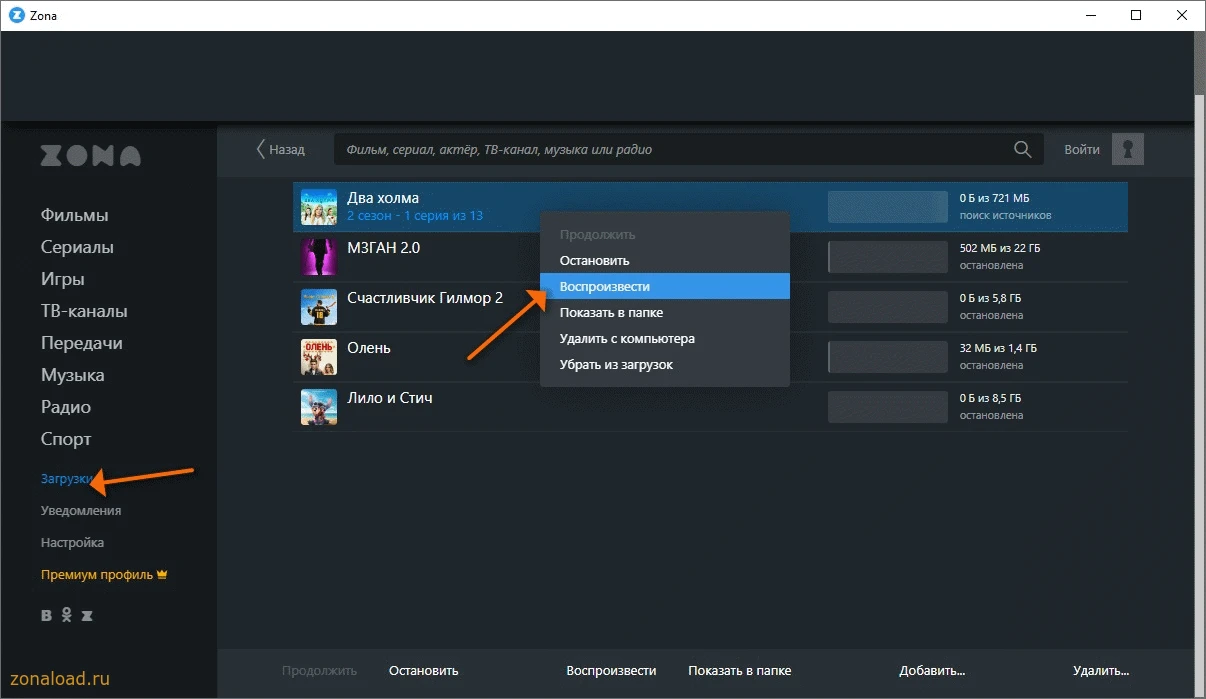Click Показать в папке in bottom bar

pos(740,671)
